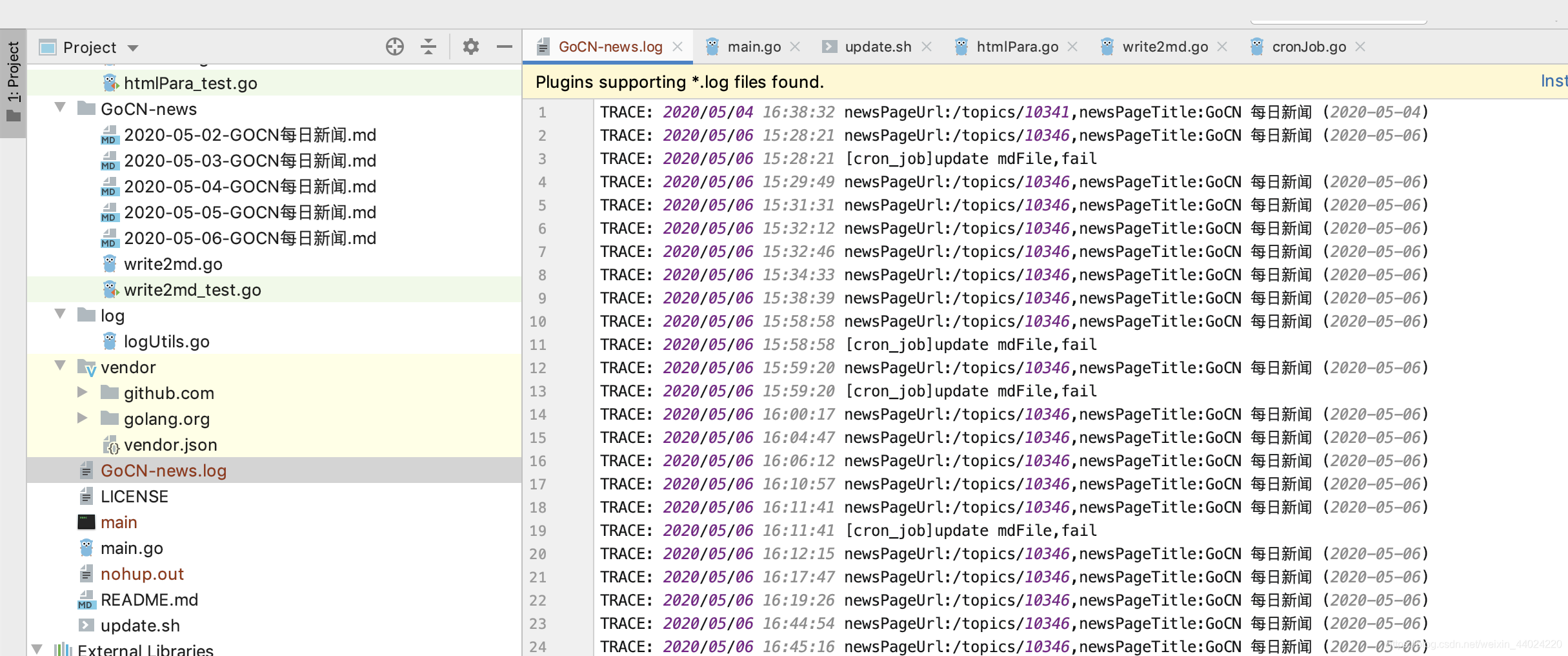Open 2020-05-05-GOCN每日新闻.md file
The width and height of the screenshot is (1568, 656).
point(274,212)
